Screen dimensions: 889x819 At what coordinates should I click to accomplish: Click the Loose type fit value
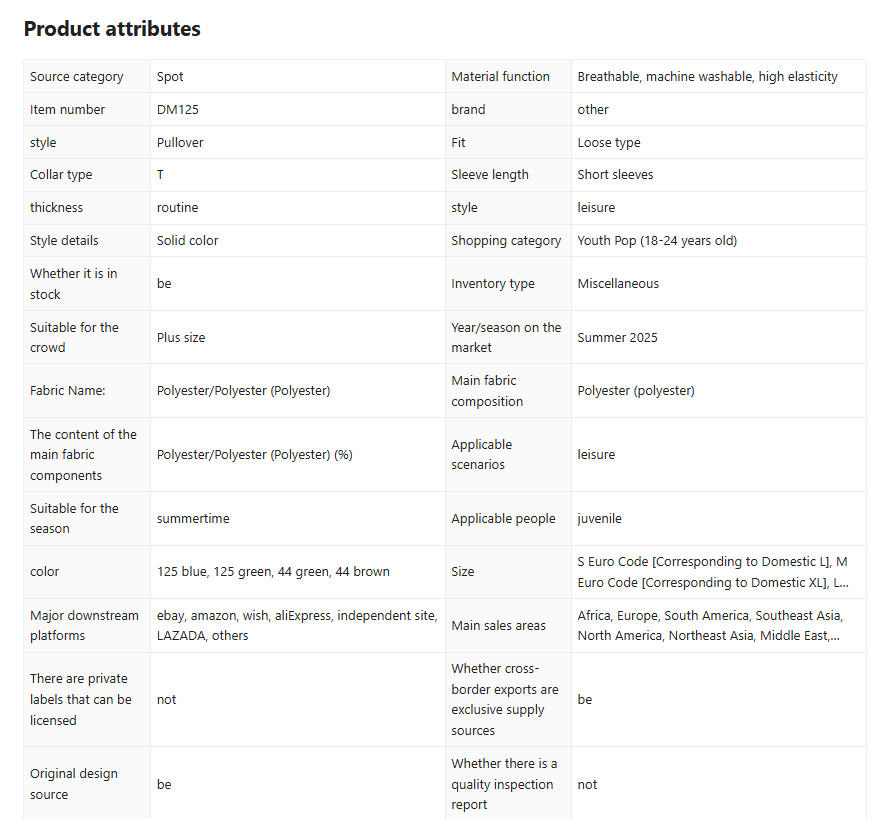click(x=608, y=142)
